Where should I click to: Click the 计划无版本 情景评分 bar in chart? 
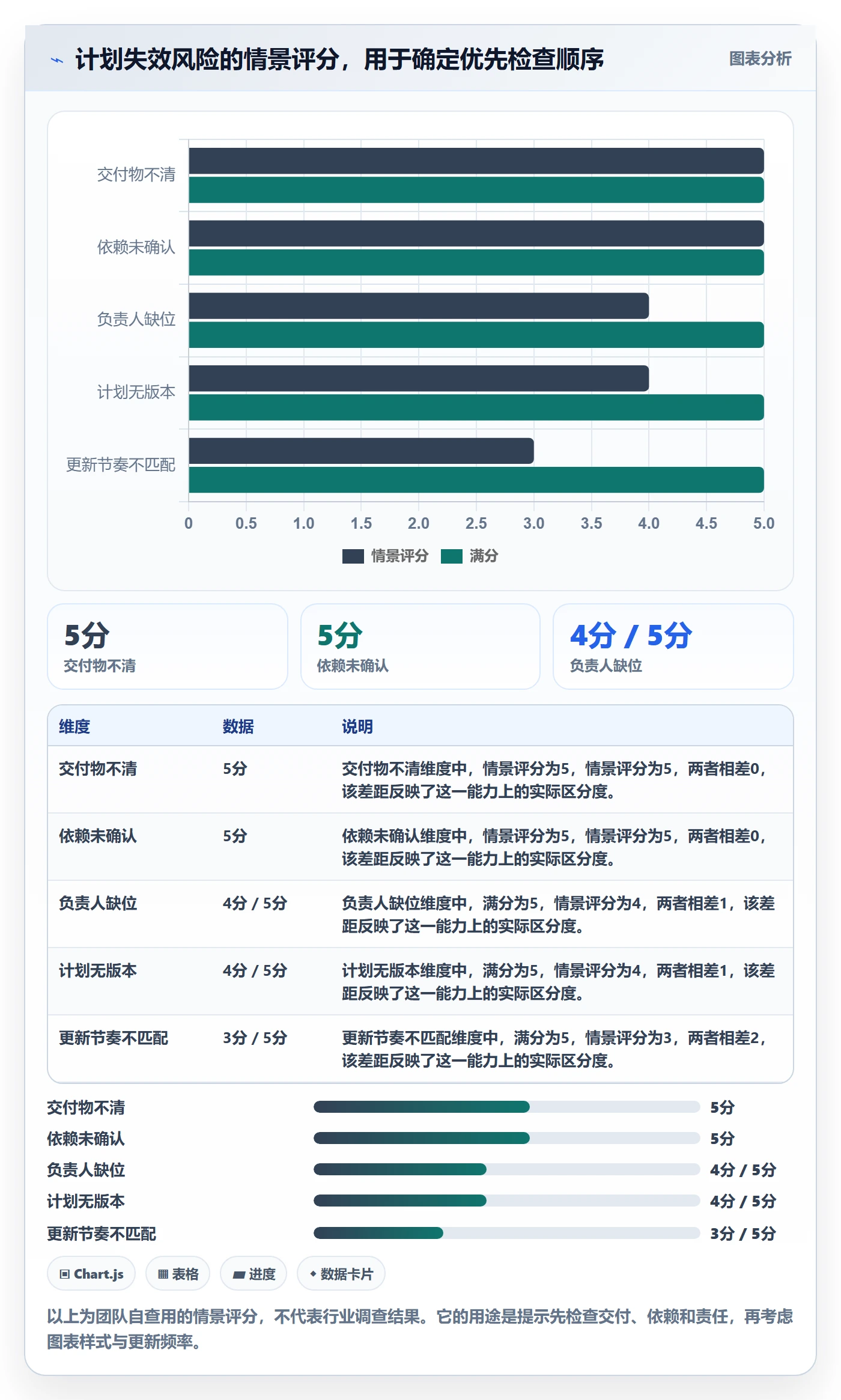pos(419,379)
